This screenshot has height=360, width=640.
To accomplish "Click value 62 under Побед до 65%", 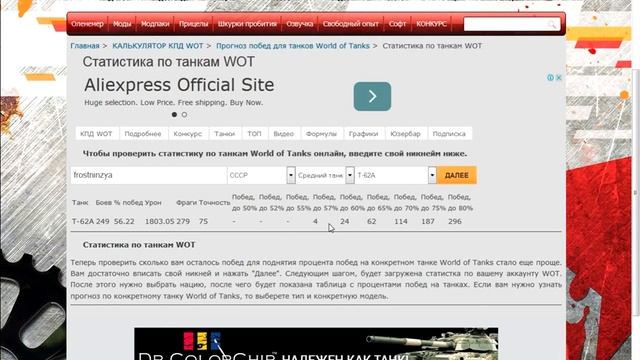I will tap(371, 221).
